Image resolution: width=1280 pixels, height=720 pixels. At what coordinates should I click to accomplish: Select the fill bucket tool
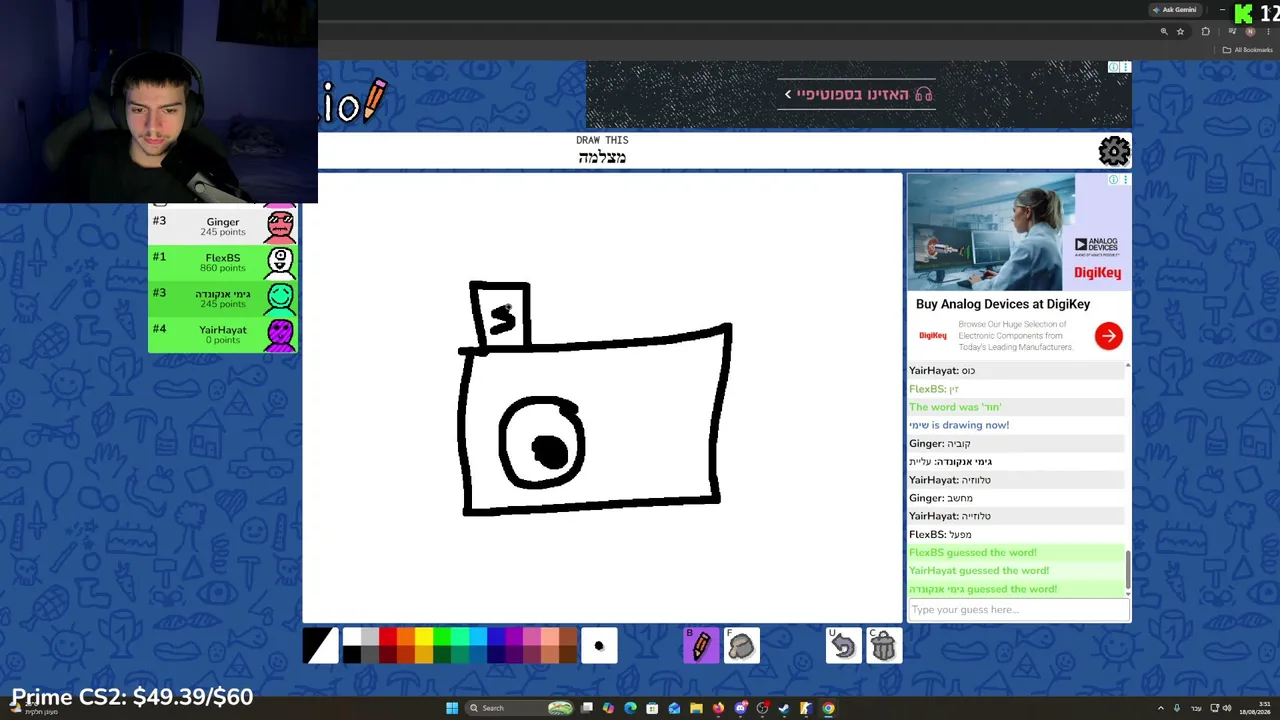[742, 646]
